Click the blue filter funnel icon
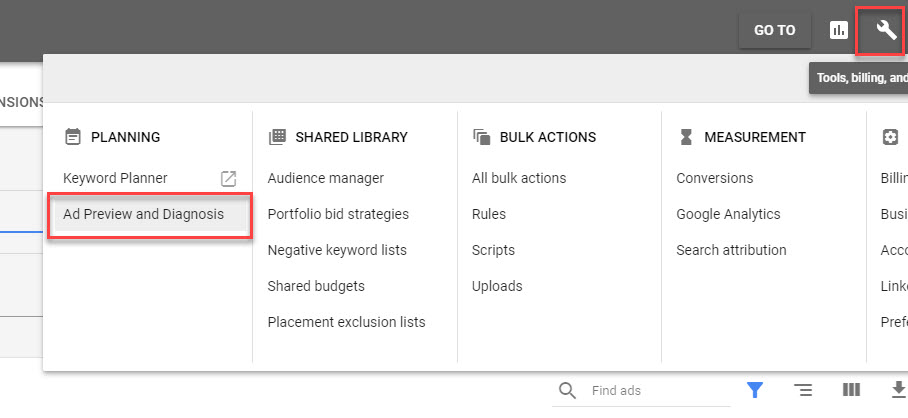 pyautogui.click(x=755, y=390)
